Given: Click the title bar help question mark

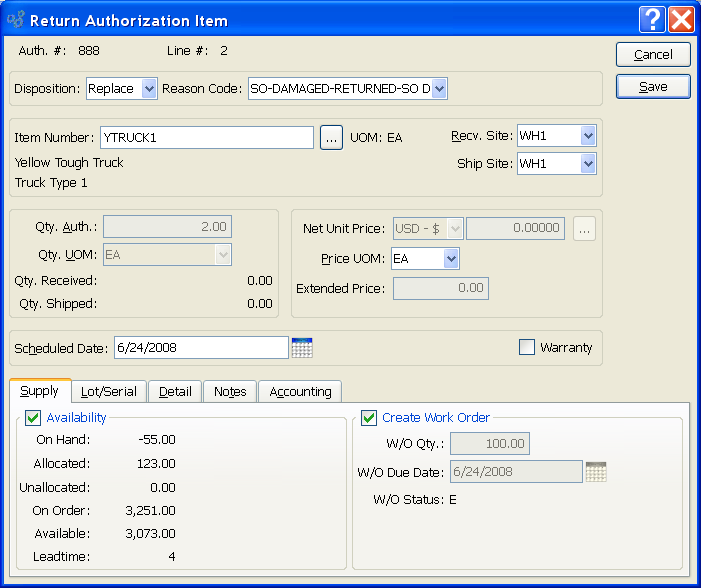Looking at the screenshot, I should click(652, 19).
